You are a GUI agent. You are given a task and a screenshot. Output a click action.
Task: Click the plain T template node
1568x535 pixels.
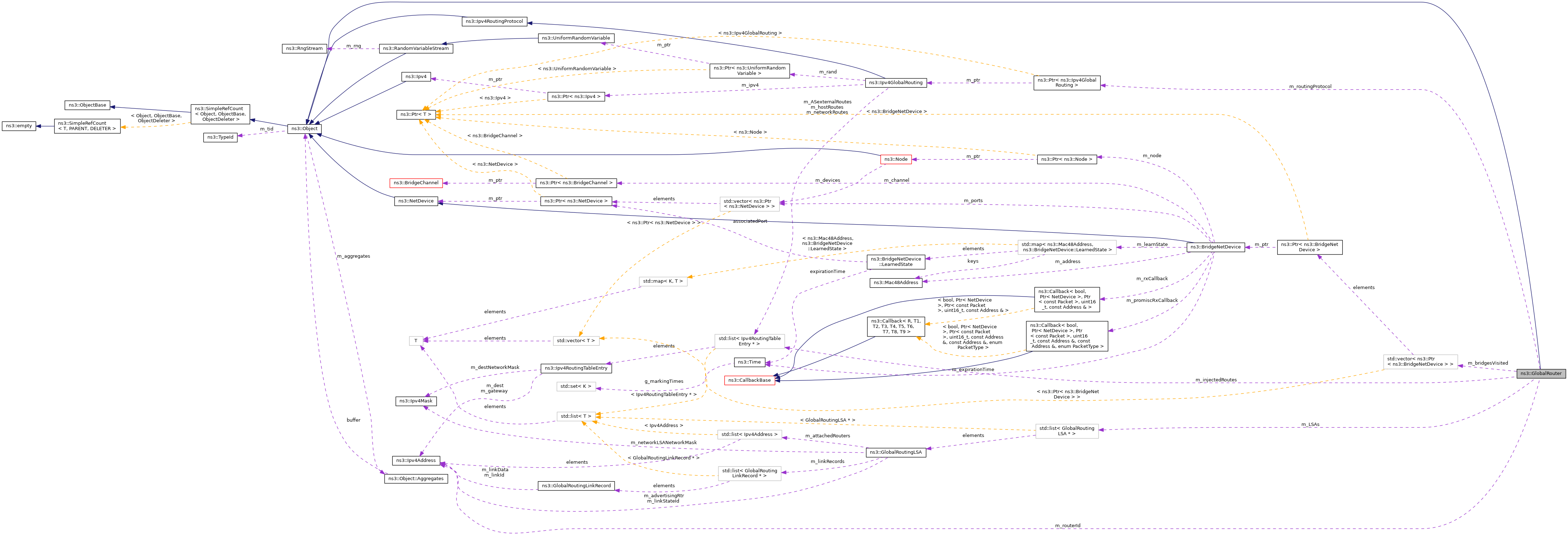pos(416,341)
